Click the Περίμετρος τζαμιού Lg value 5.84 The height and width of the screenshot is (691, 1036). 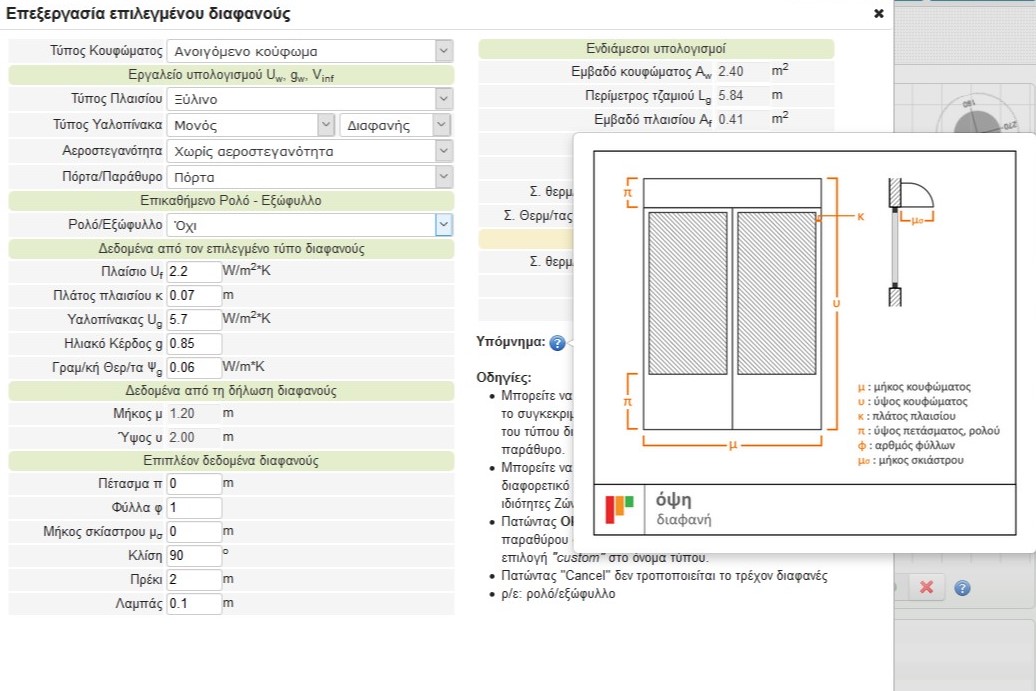click(x=743, y=95)
